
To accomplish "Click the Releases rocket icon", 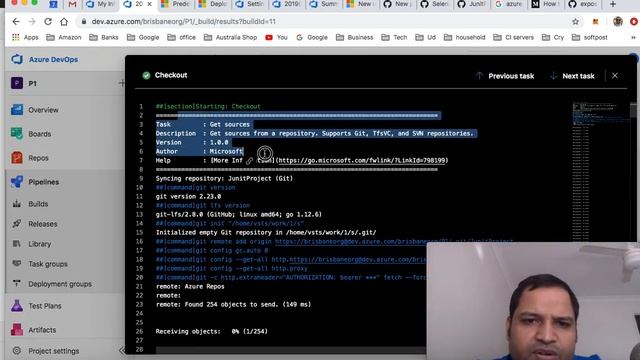I will pyautogui.click(x=17, y=224).
